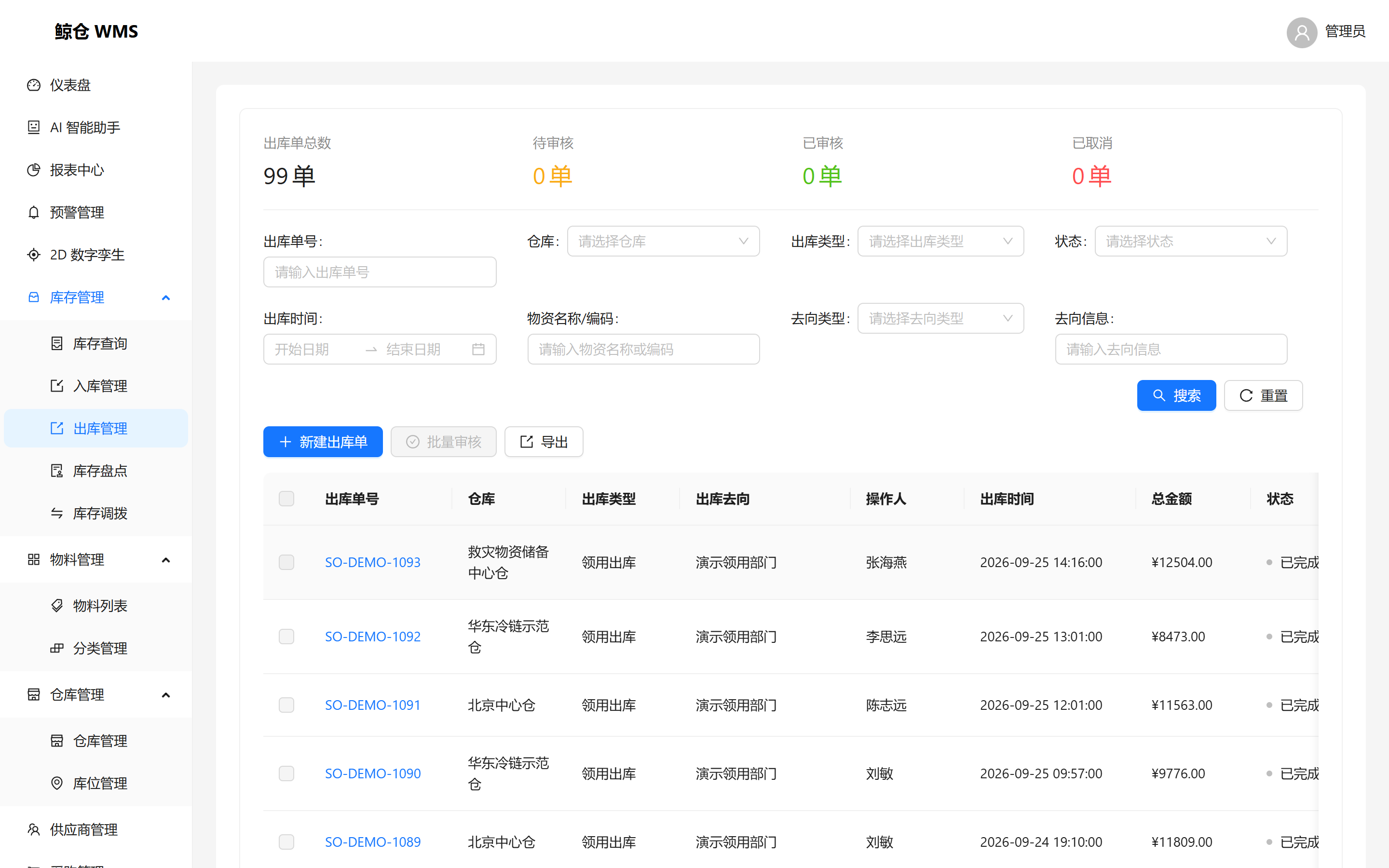Open order link SO-DEMO-1091
The height and width of the screenshot is (868, 1389).
point(372,705)
